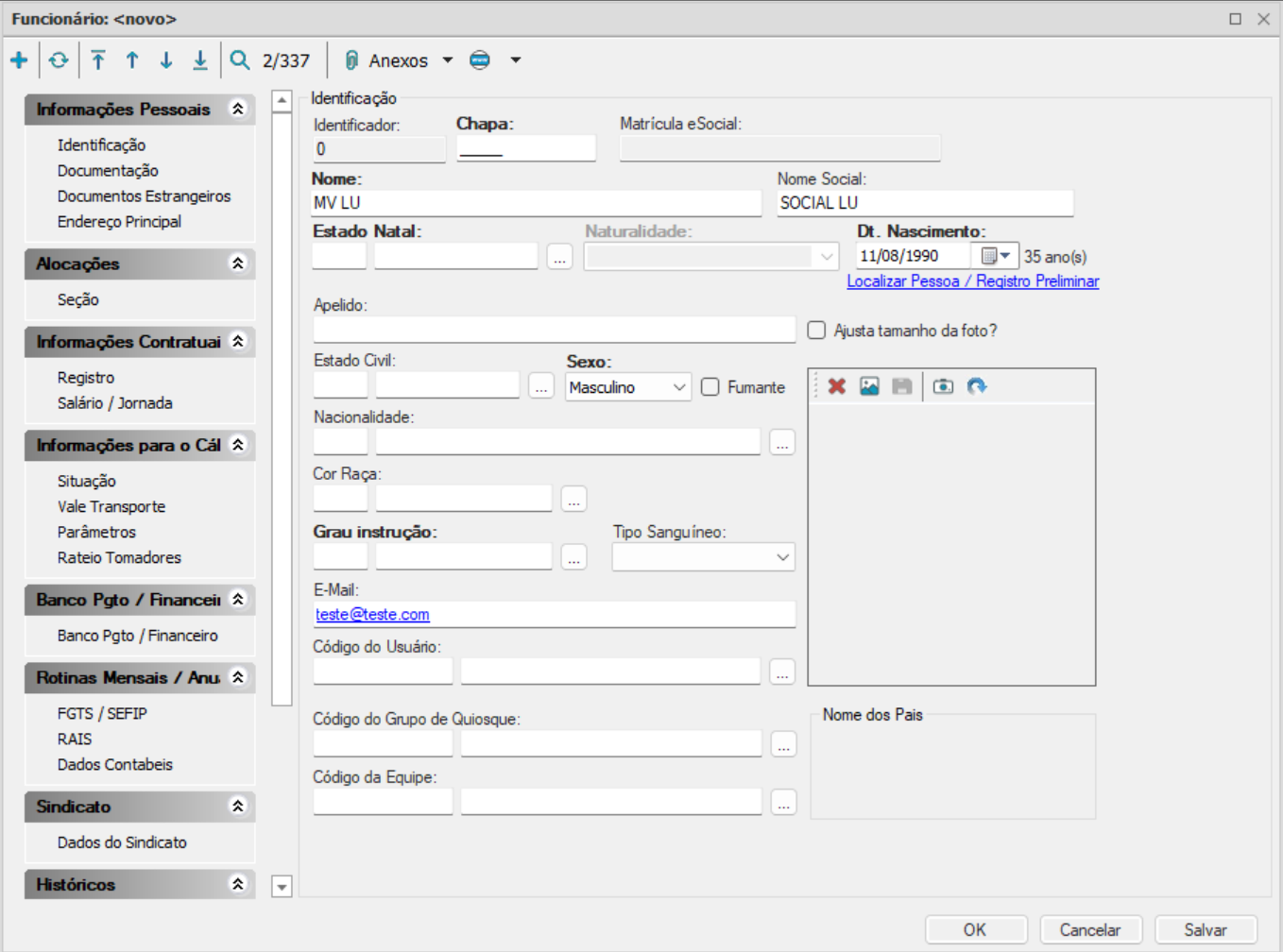Click Localizar Pessoa / Registro Preliminar link
1283x952 pixels.
pos(973,280)
